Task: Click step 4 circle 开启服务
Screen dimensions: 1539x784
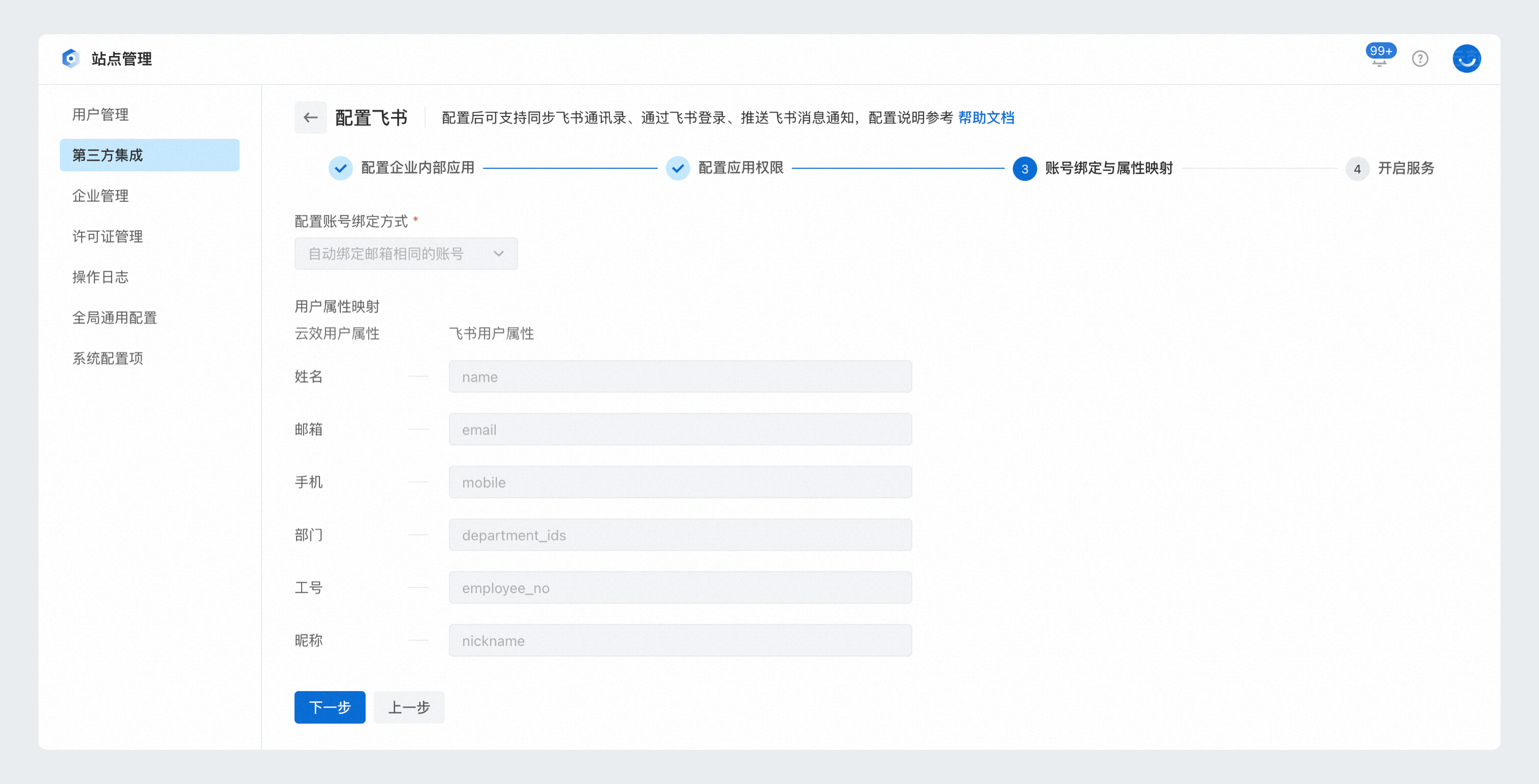Action: [1357, 168]
